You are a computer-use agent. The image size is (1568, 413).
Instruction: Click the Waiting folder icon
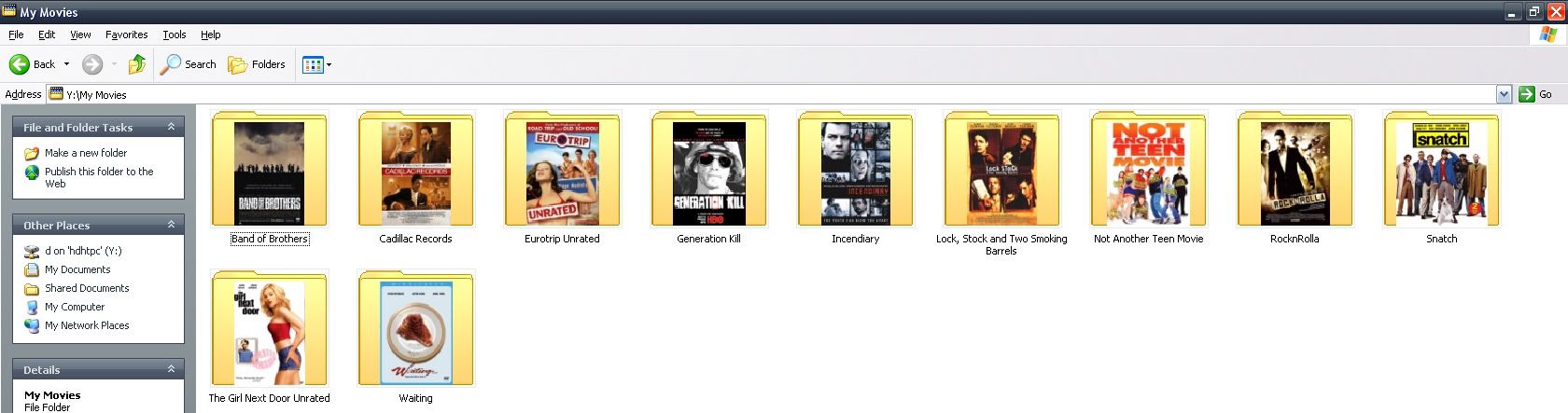pyautogui.click(x=415, y=328)
